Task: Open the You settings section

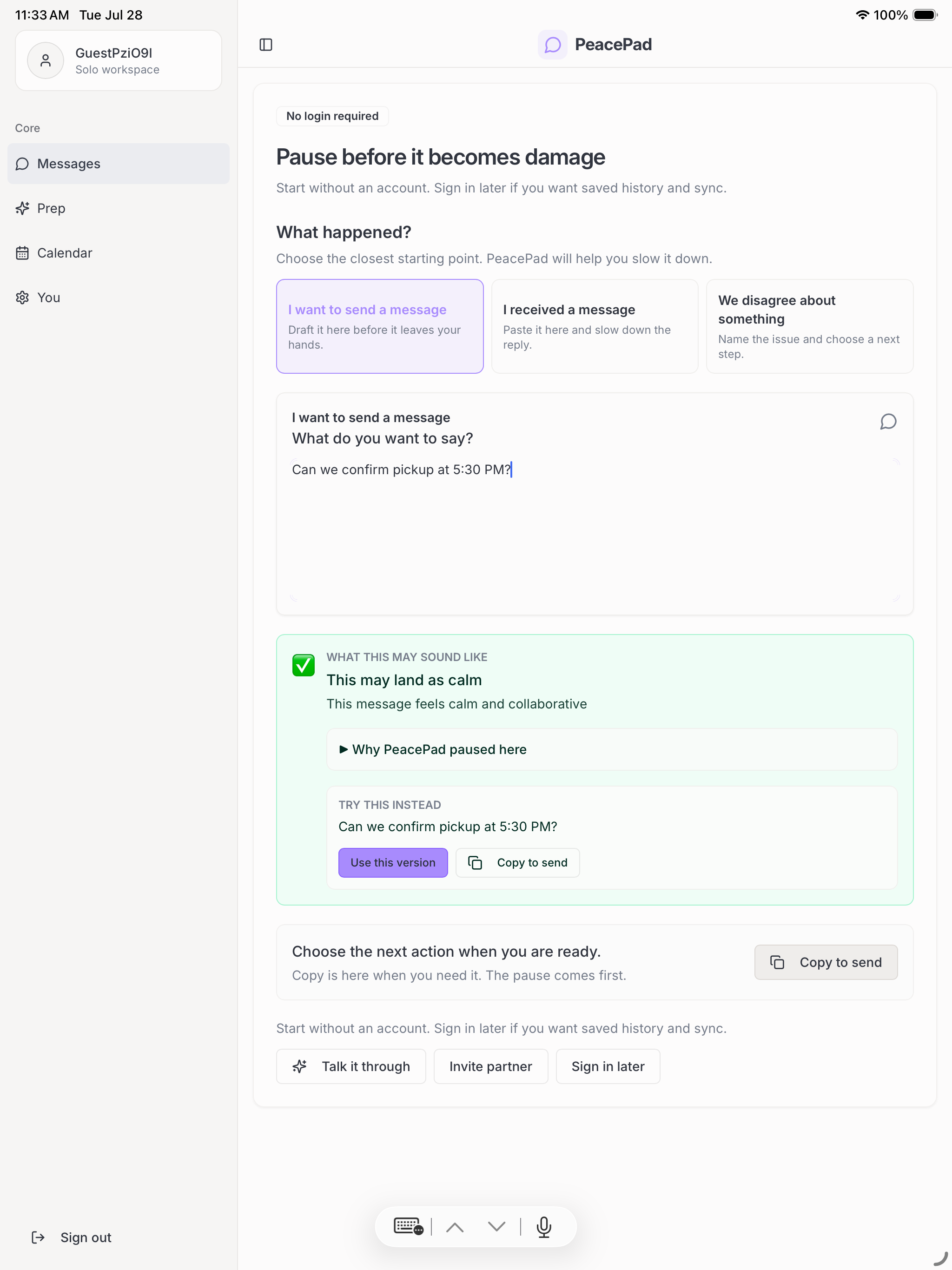Action: point(118,298)
